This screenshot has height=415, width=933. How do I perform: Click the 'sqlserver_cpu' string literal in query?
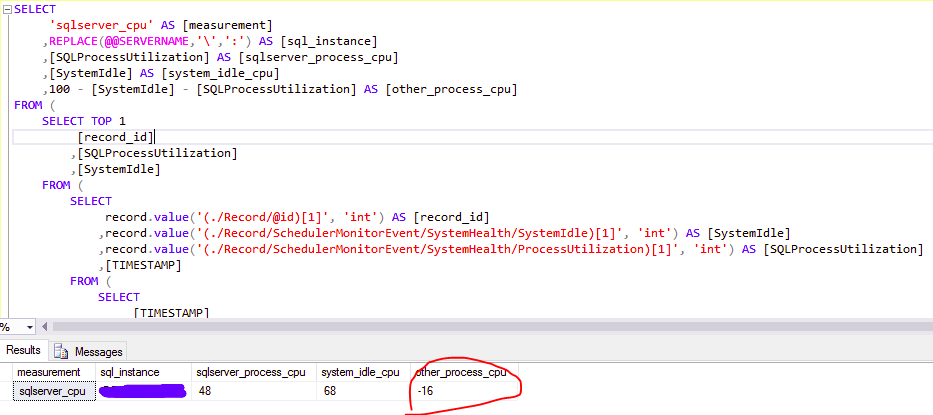[x=102, y=25]
